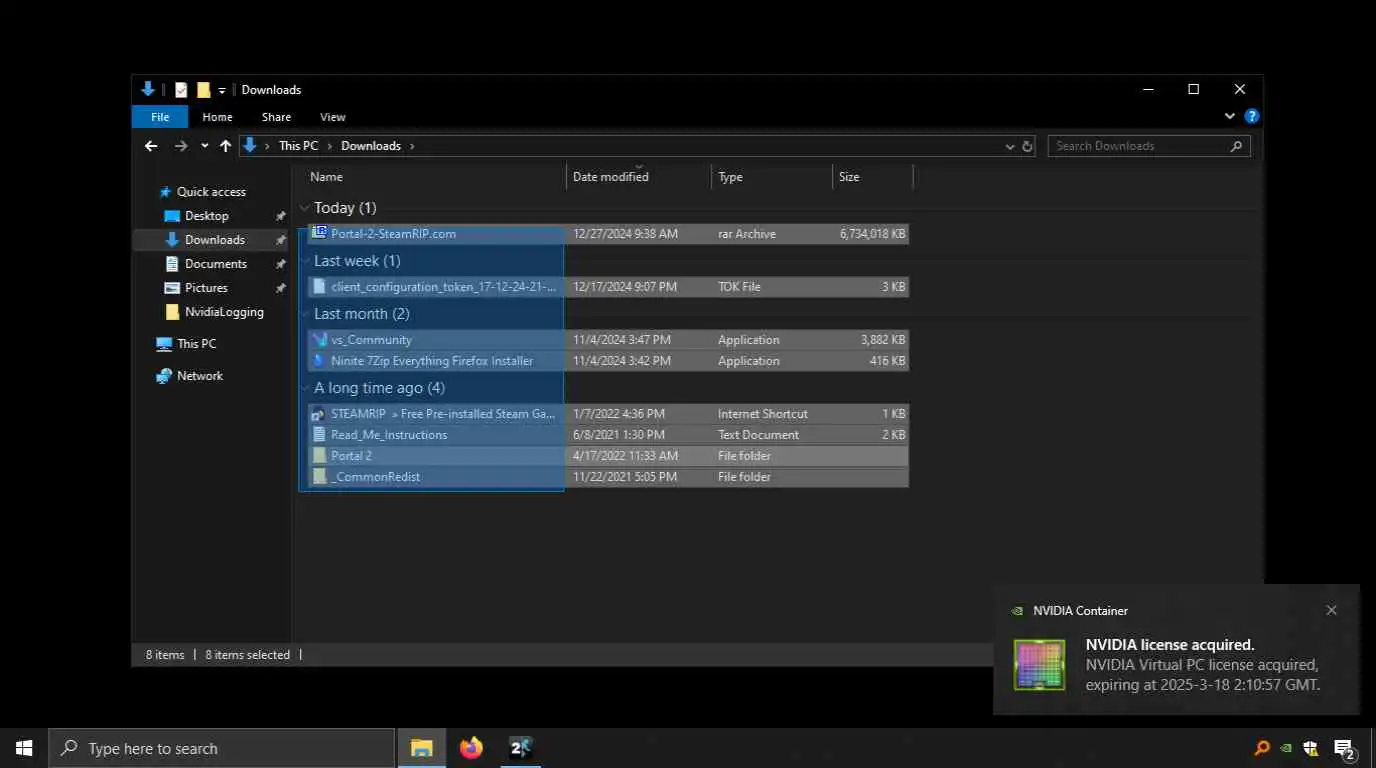Click the New folder icon in the title bar

click(203, 90)
